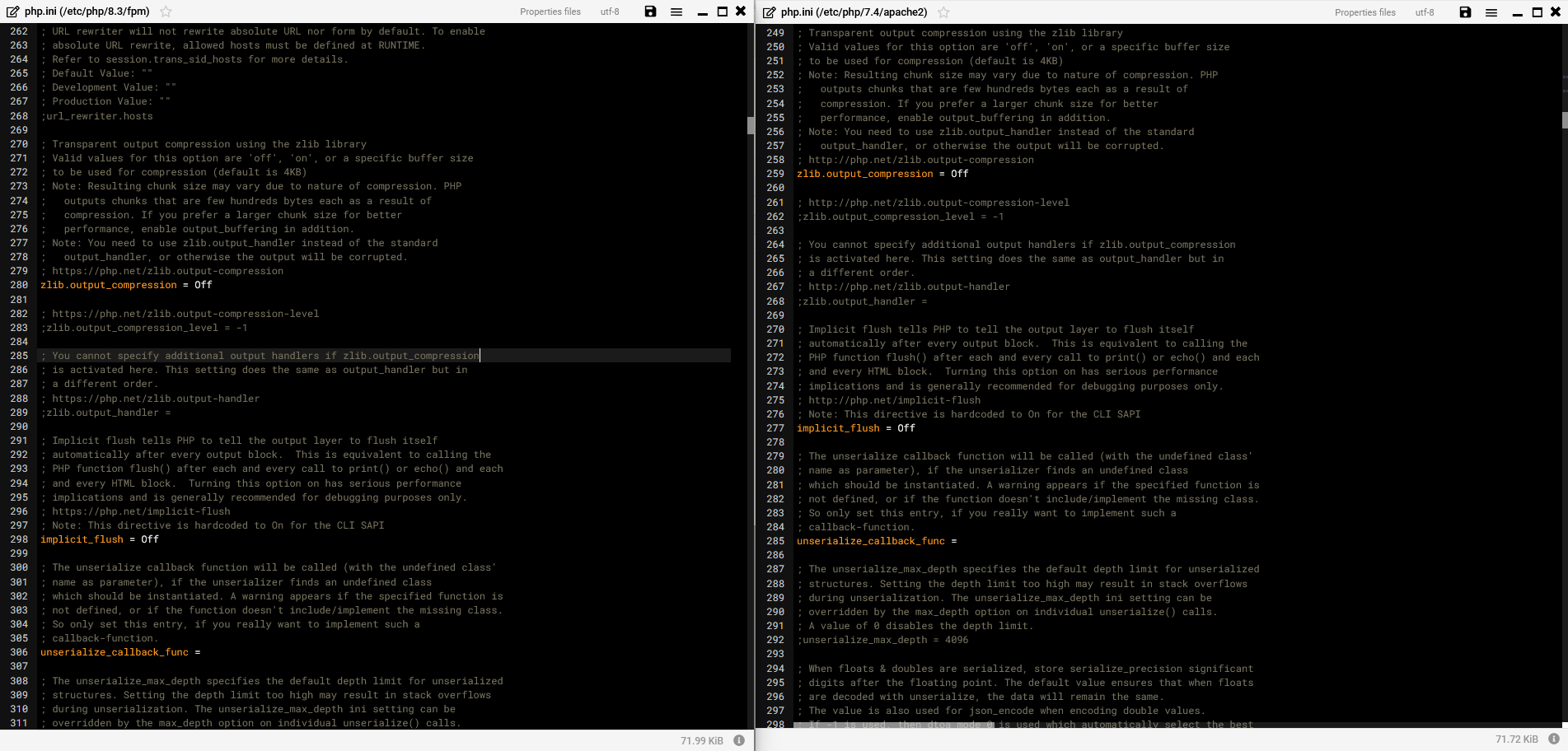Click the edit pencil icon in the right php.ini pane
Viewport: 1568px width, 751px height.
pos(770,12)
